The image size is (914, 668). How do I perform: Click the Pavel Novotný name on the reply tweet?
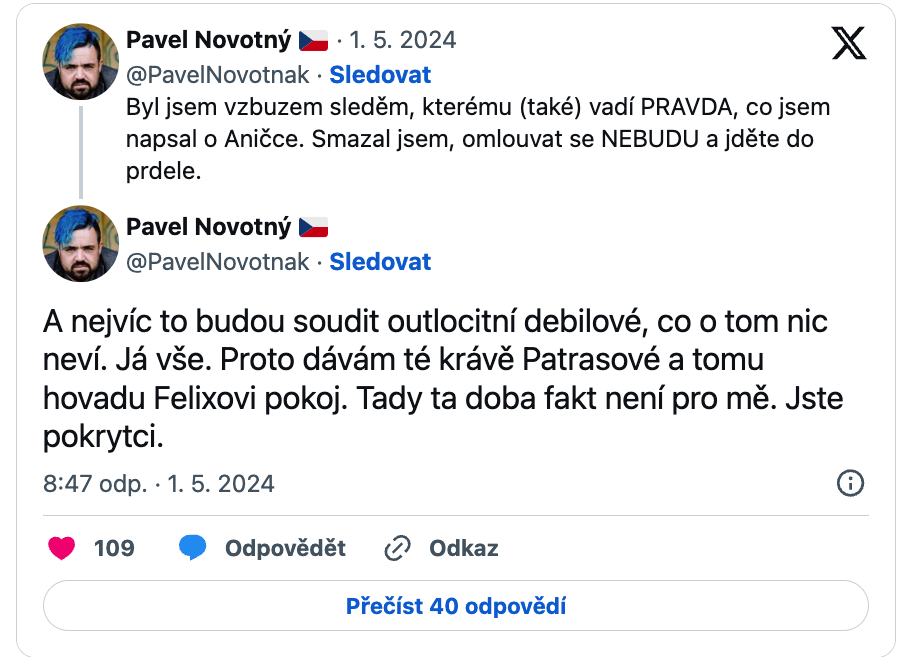tap(208, 228)
